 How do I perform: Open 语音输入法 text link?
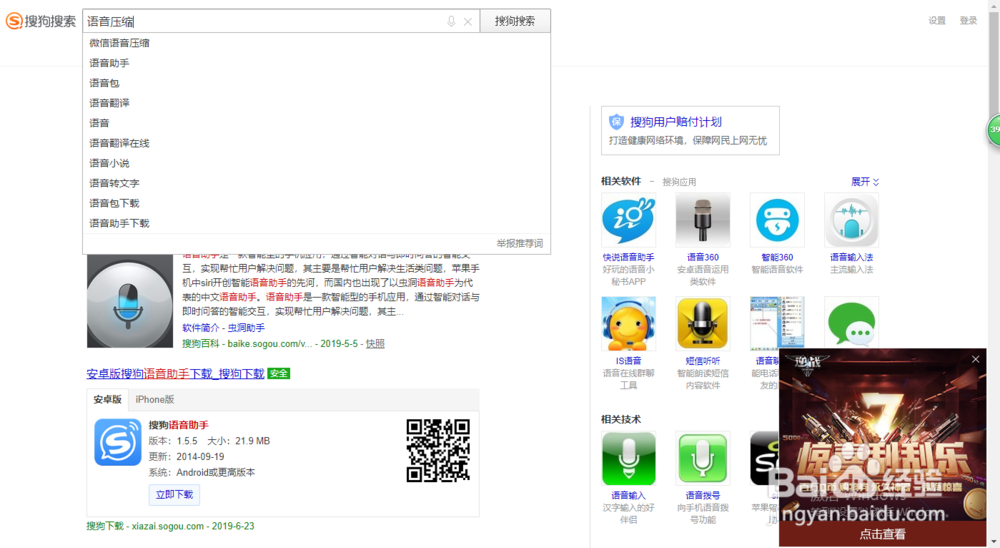(851, 257)
